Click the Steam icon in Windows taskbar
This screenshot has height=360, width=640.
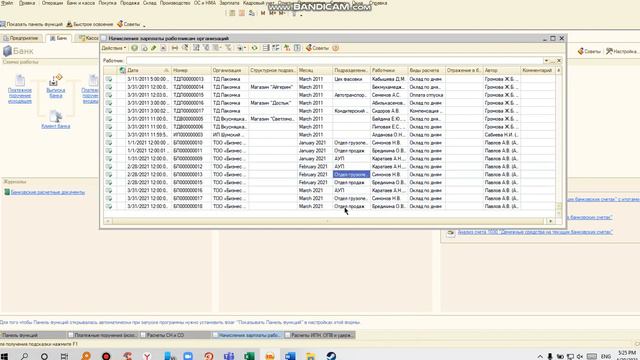click(x=331, y=356)
